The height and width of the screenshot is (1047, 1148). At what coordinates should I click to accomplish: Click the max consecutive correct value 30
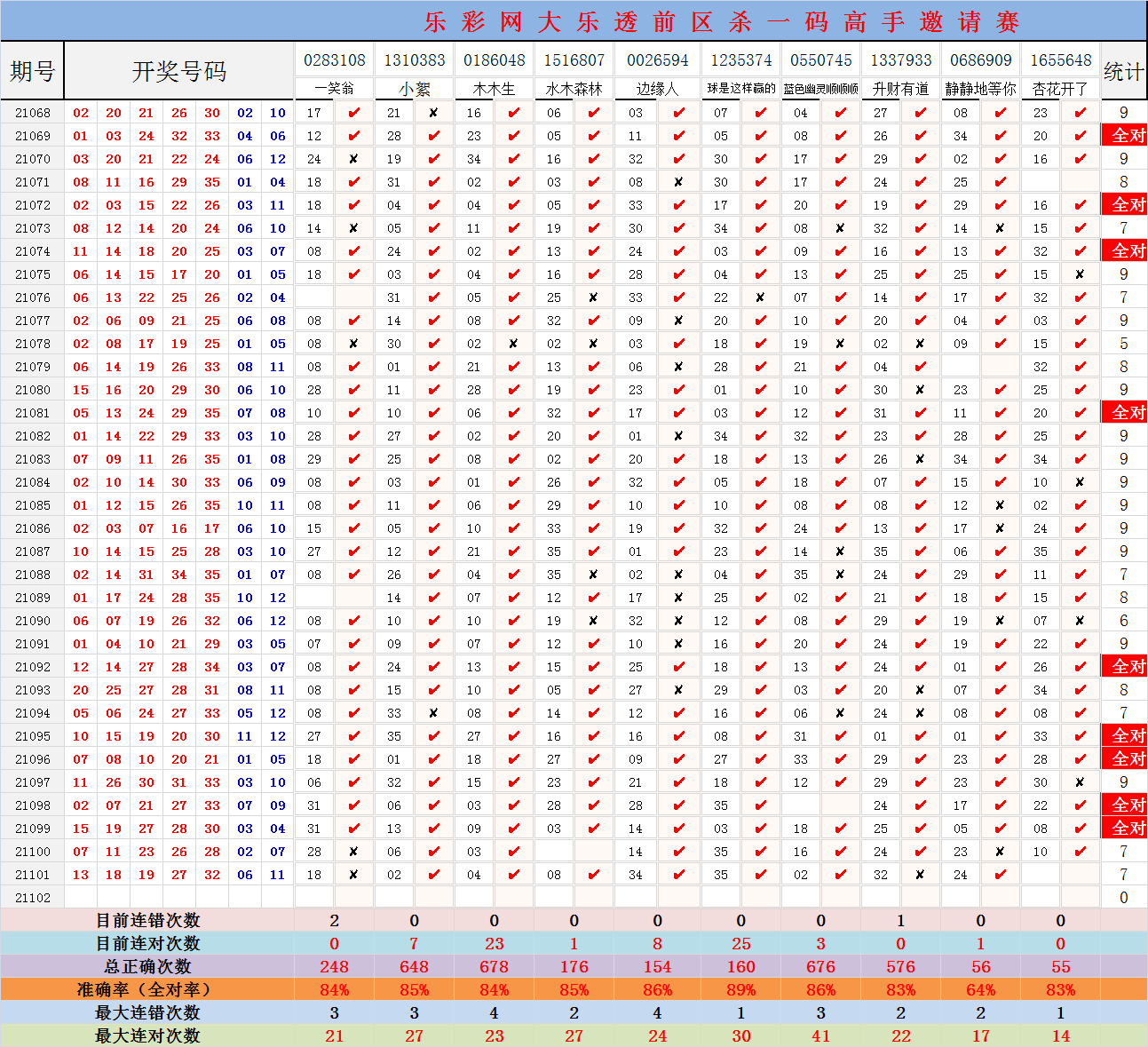(x=740, y=1036)
